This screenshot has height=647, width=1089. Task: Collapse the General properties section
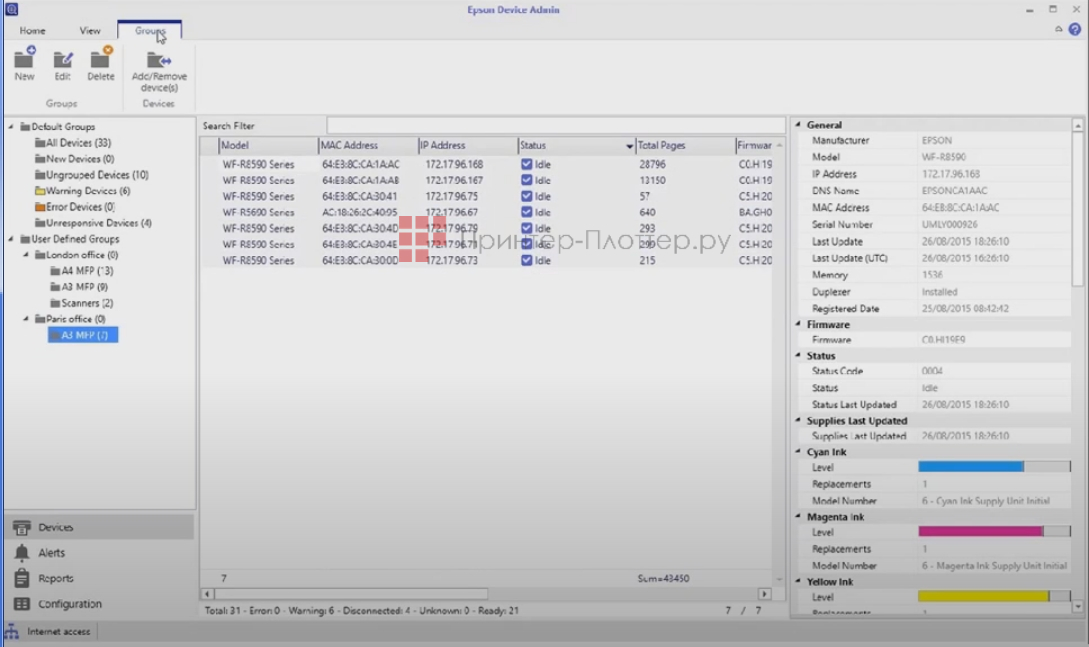point(798,125)
